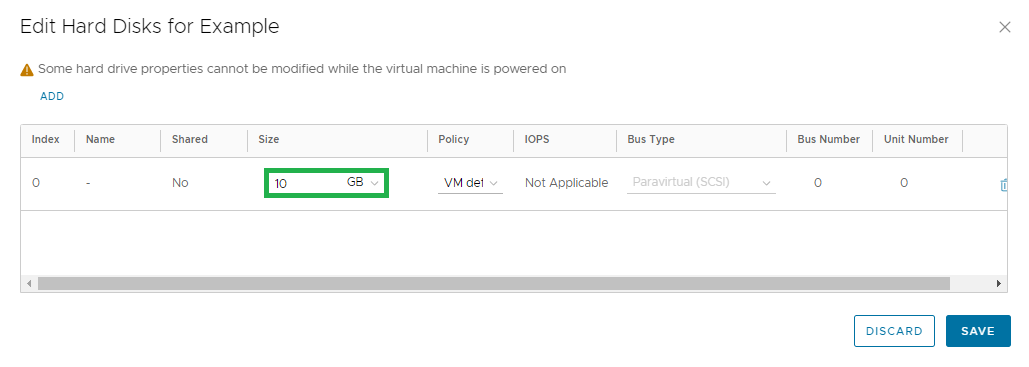Click the ADD link to add disk
Screen dimensions: 1029x367
[52, 97]
